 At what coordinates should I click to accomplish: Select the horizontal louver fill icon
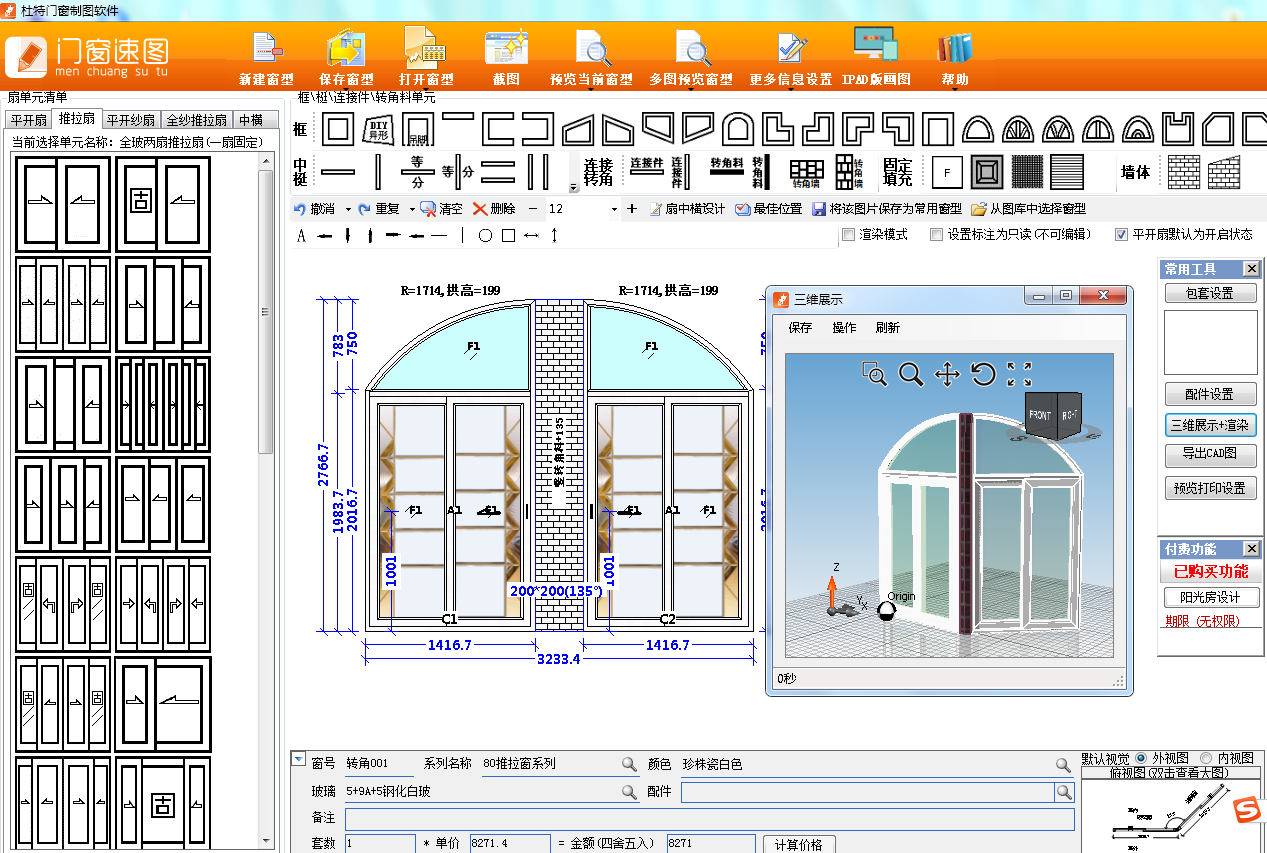1067,171
